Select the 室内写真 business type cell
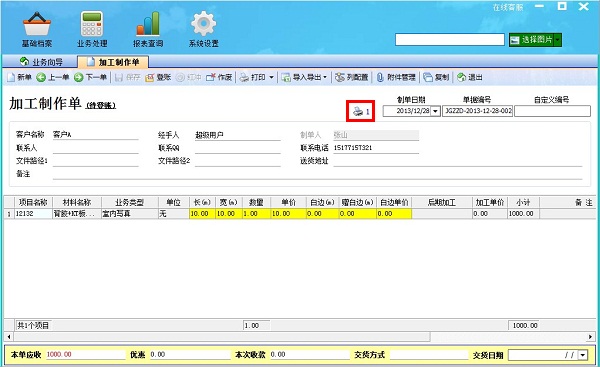 (x=130, y=214)
